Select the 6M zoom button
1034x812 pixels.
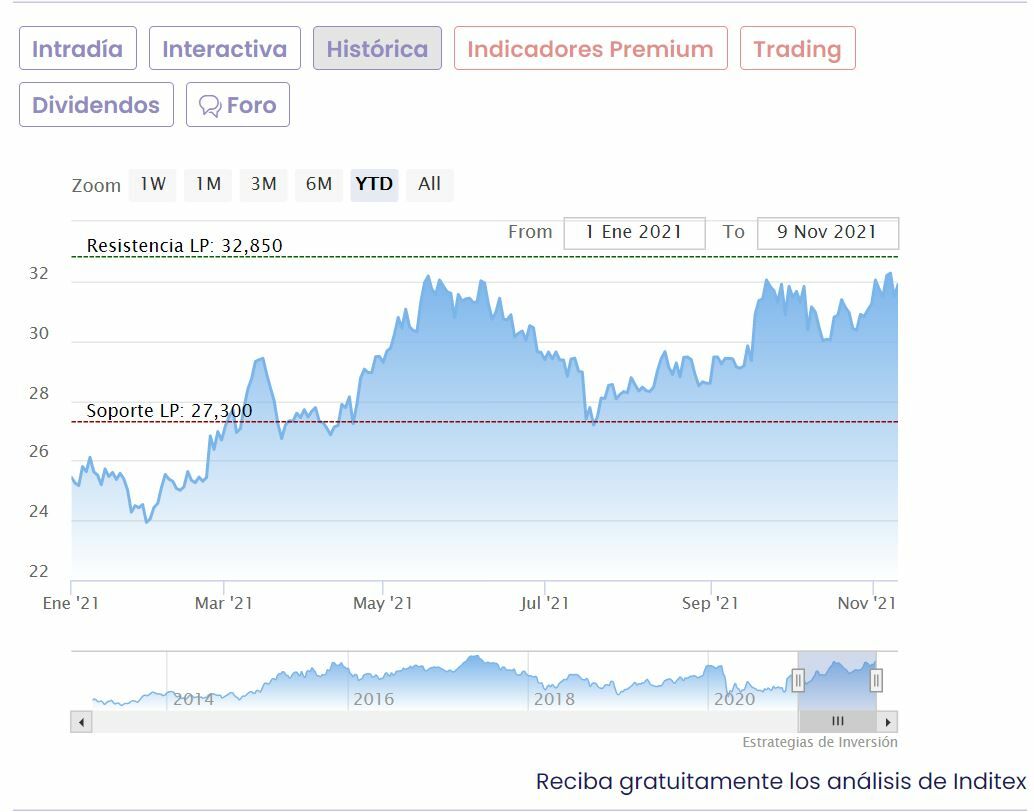point(319,184)
